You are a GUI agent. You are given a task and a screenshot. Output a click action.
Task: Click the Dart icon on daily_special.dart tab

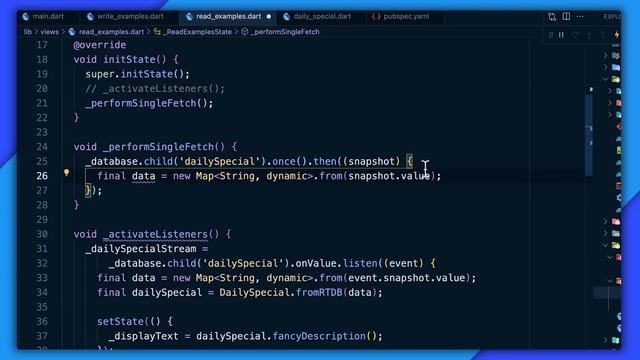[x=287, y=17]
